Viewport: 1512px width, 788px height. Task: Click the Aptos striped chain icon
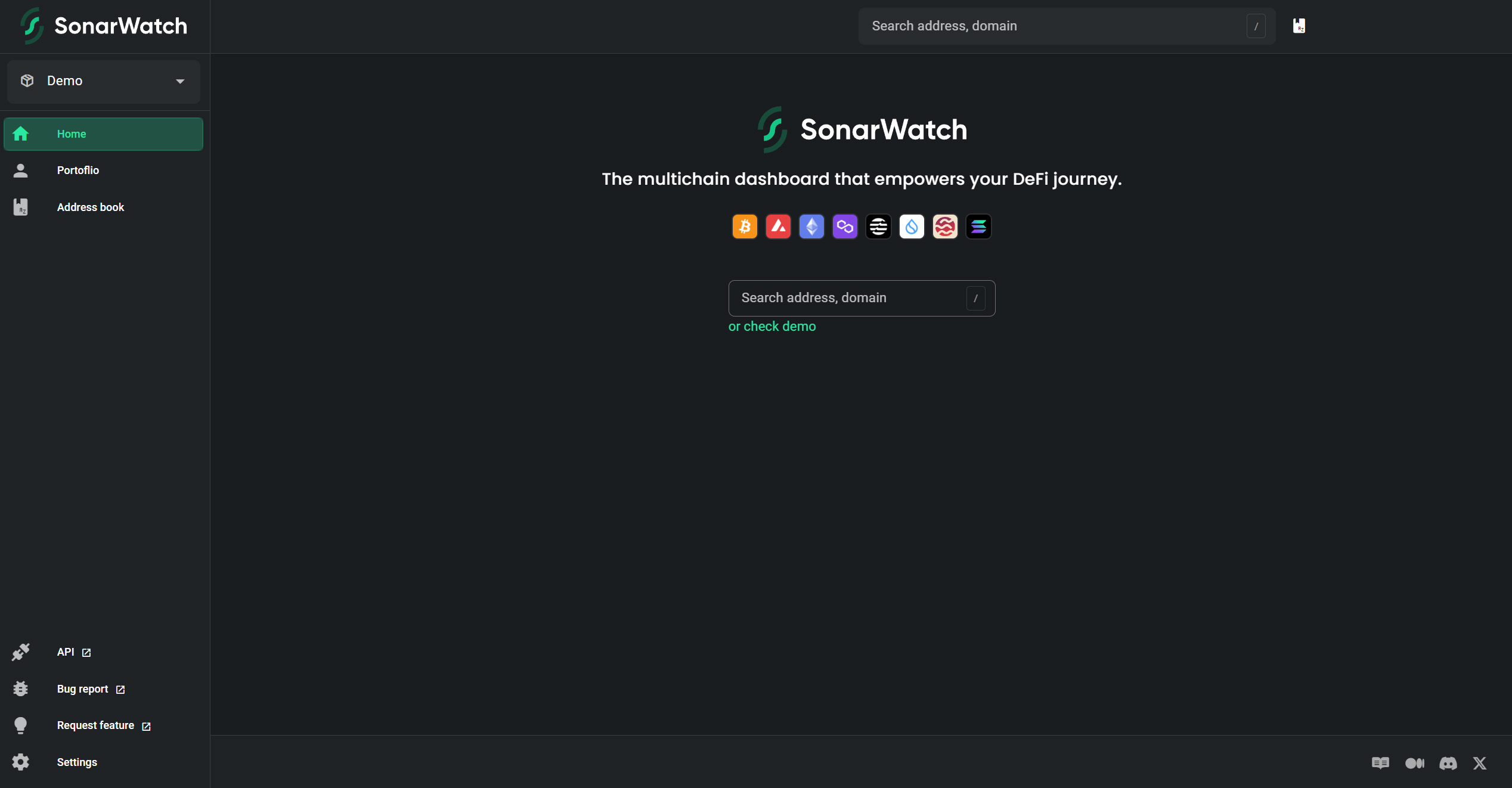(x=878, y=227)
